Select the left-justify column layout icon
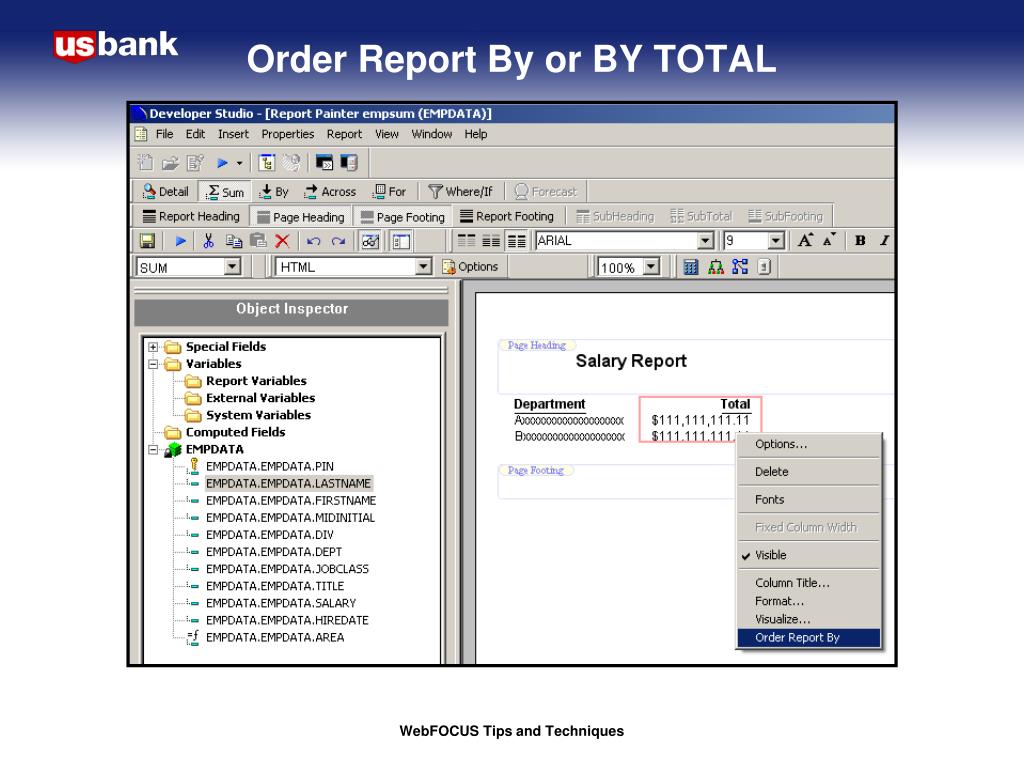 tap(466, 241)
